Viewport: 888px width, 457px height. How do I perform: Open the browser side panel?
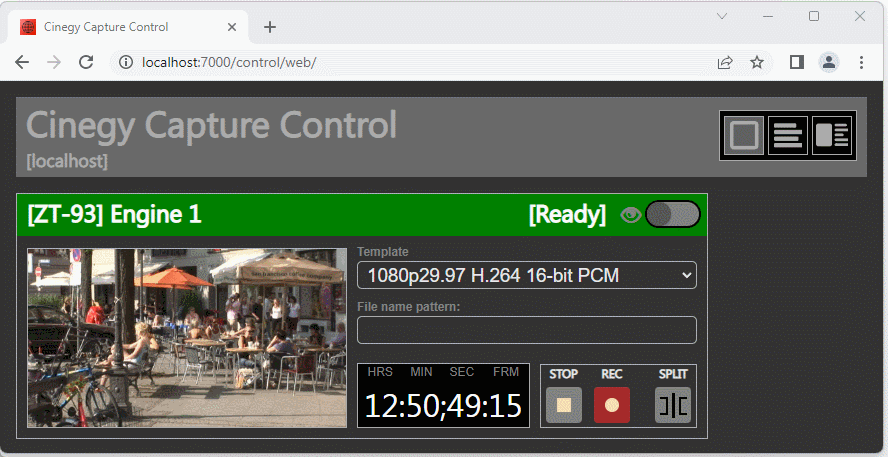(797, 62)
